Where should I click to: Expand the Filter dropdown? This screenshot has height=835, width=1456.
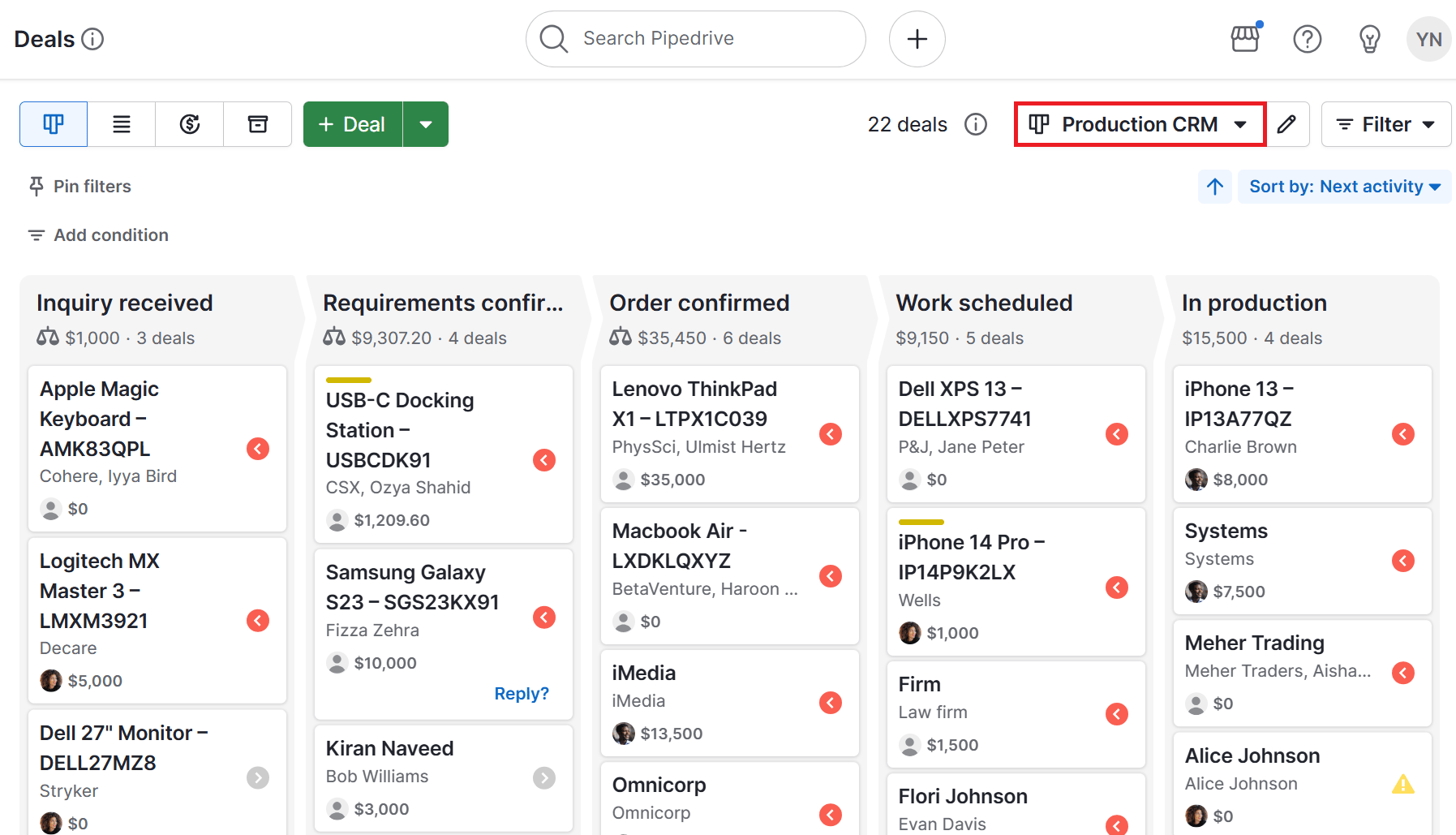click(x=1385, y=124)
